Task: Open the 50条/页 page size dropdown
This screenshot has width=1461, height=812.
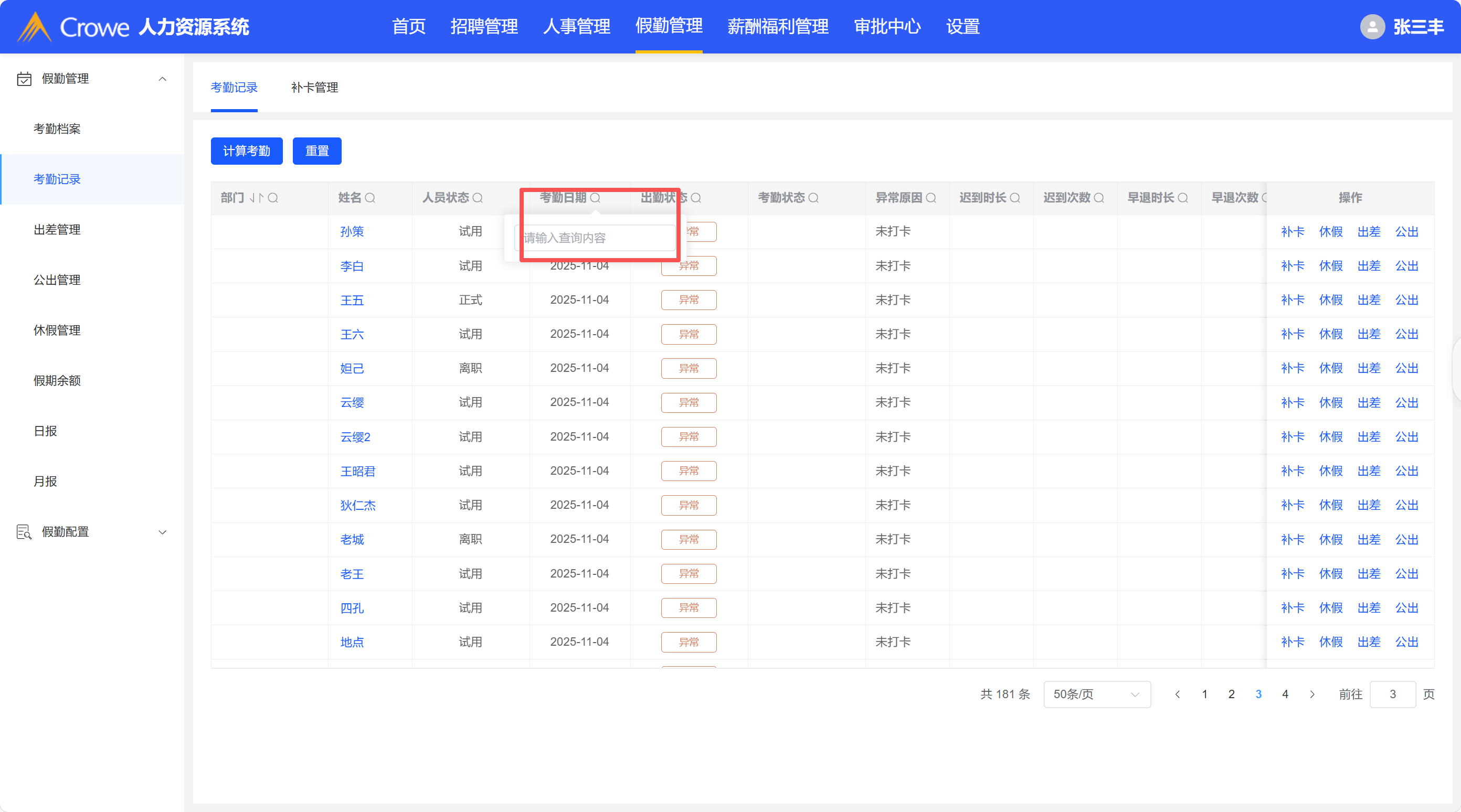Action: point(1096,694)
